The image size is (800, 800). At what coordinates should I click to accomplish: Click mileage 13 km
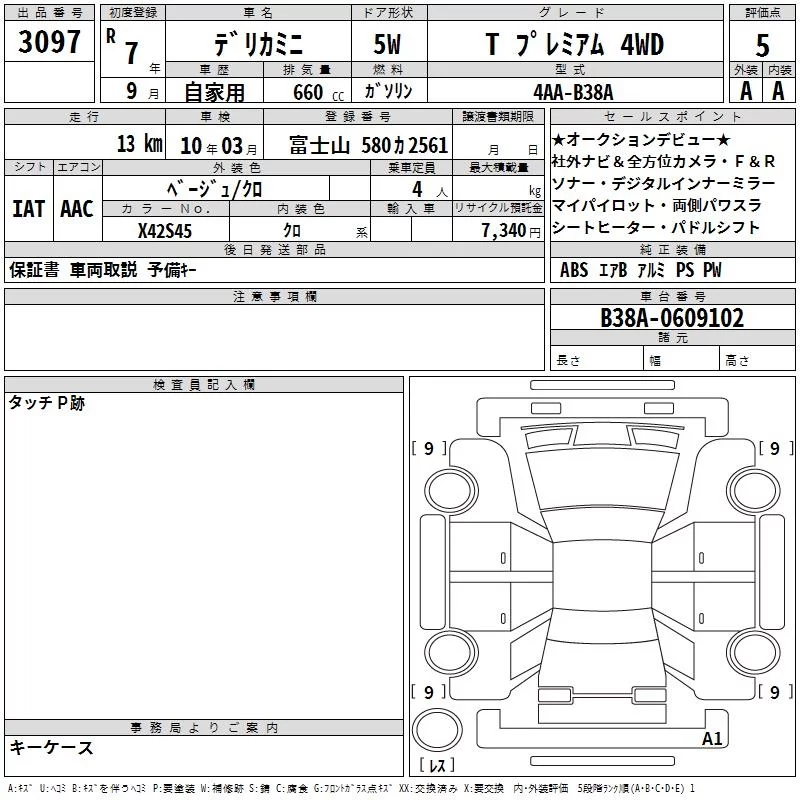tap(140, 144)
